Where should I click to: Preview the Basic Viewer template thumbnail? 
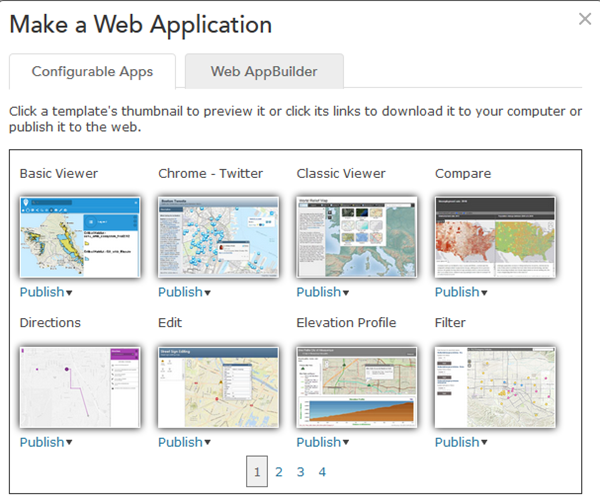point(81,236)
